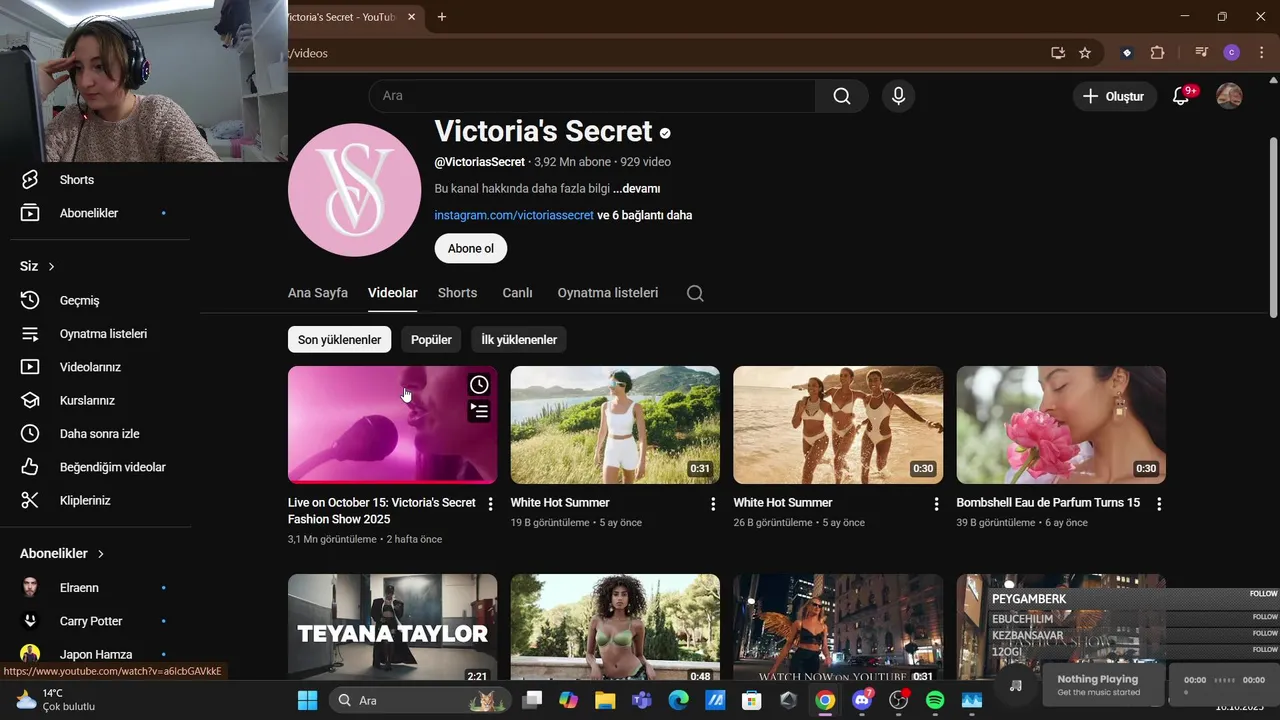Image resolution: width=1280 pixels, height=720 pixels.
Task: Click the blue tag extension icon
Action: (1127, 53)
